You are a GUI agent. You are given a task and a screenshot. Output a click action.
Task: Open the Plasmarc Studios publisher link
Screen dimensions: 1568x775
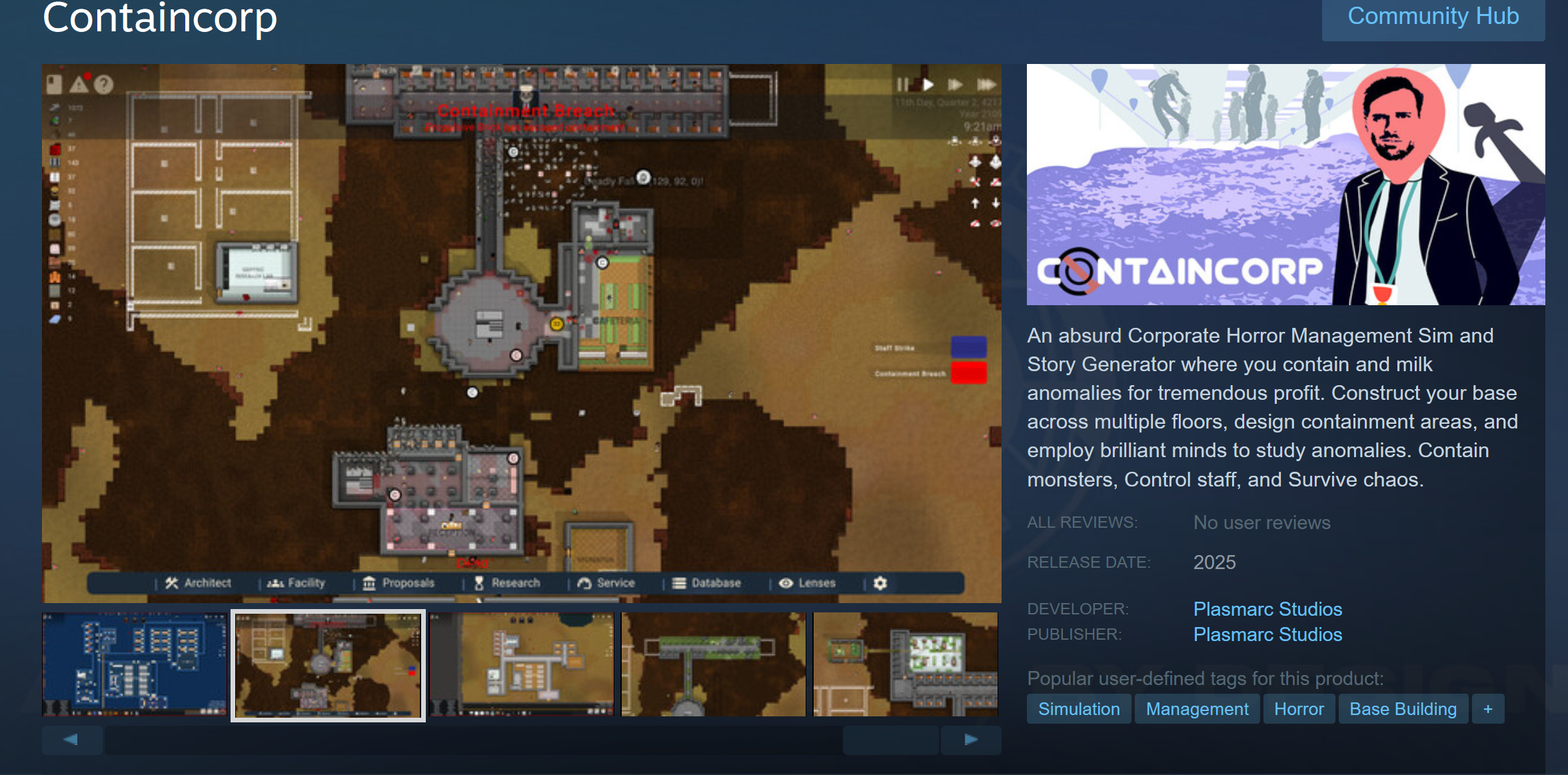(x=1267, y=634)
